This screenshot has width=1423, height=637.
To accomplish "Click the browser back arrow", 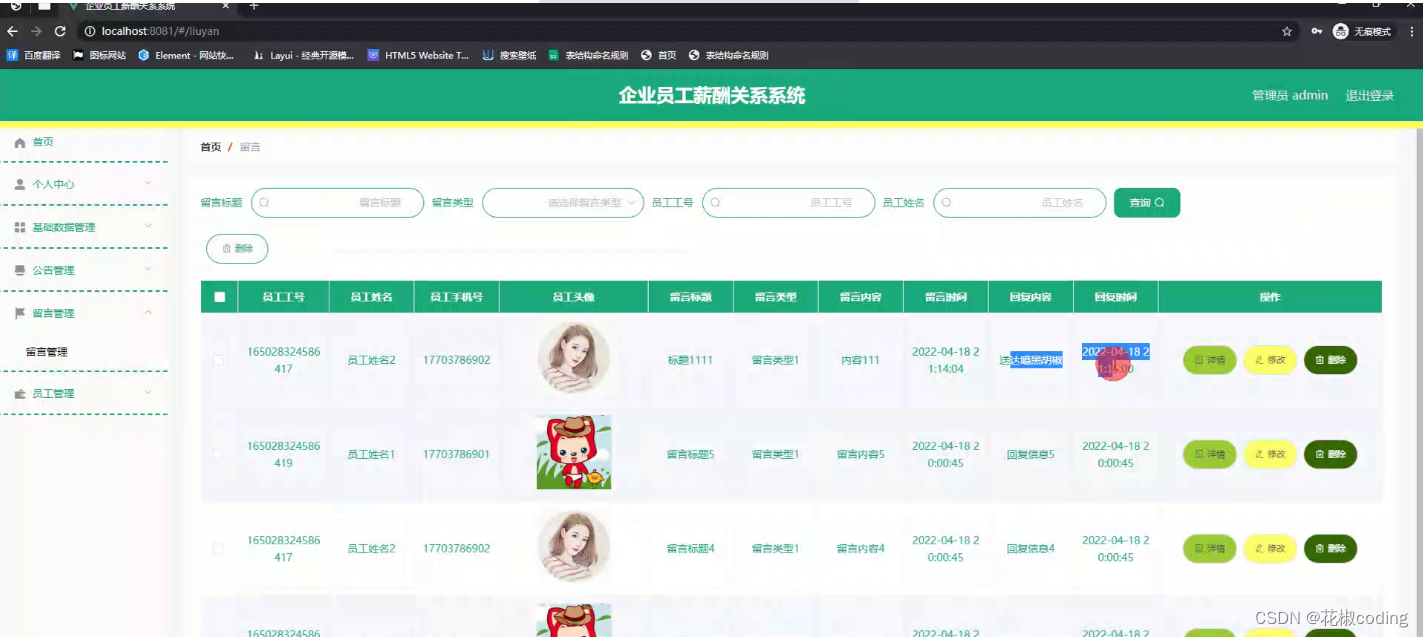I will click(x=12, y=31).
